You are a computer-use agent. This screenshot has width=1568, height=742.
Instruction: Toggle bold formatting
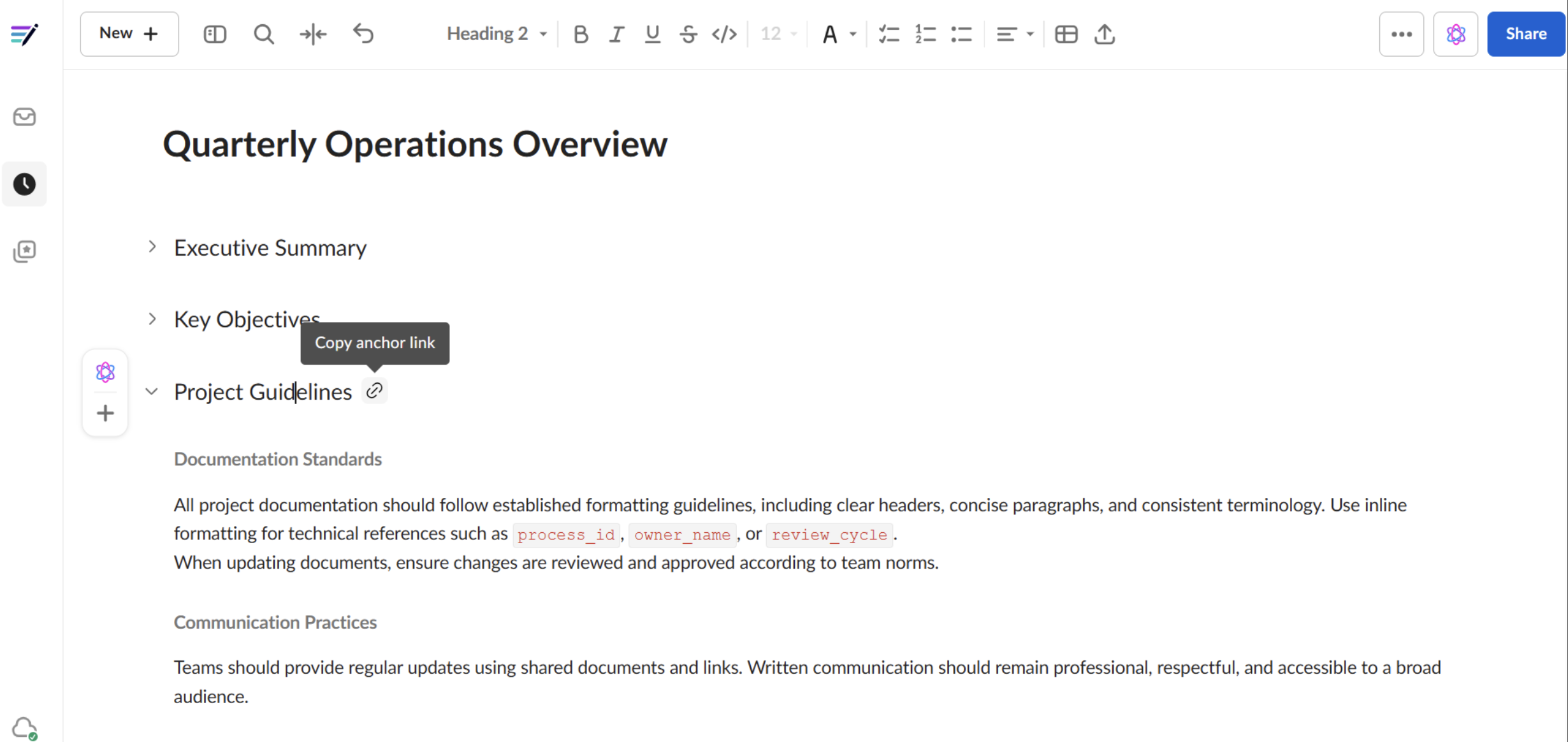coord(580,34)
